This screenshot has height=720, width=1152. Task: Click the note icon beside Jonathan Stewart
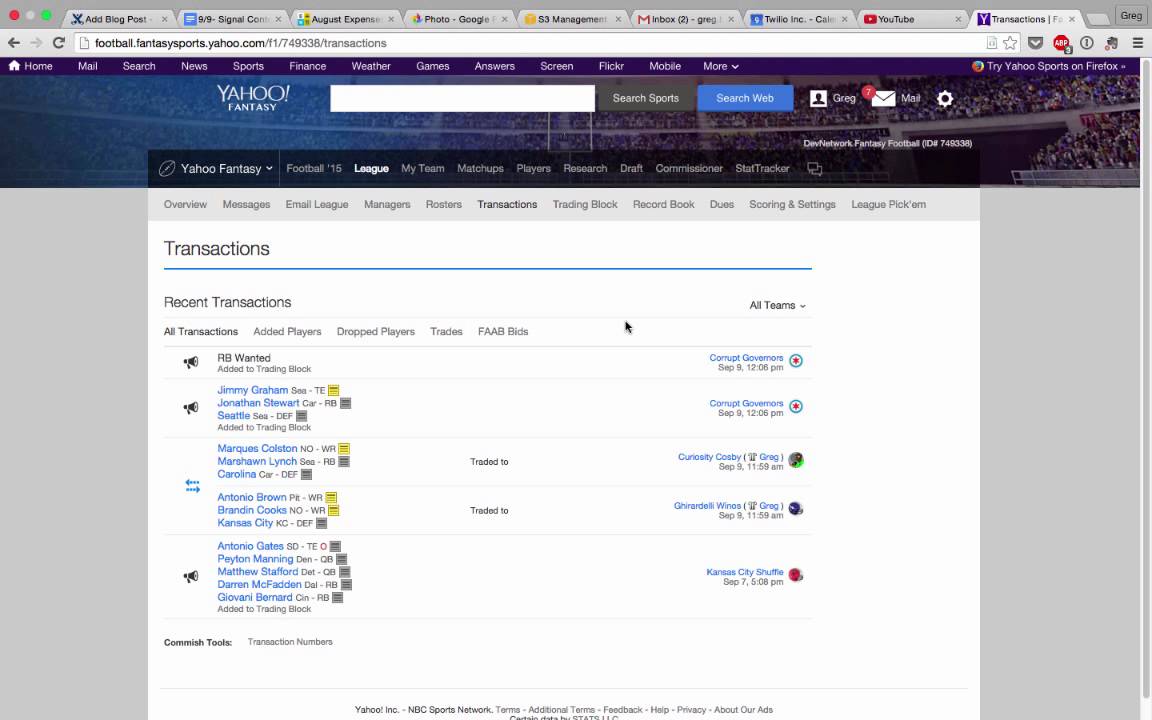click(x=345, y=403)
